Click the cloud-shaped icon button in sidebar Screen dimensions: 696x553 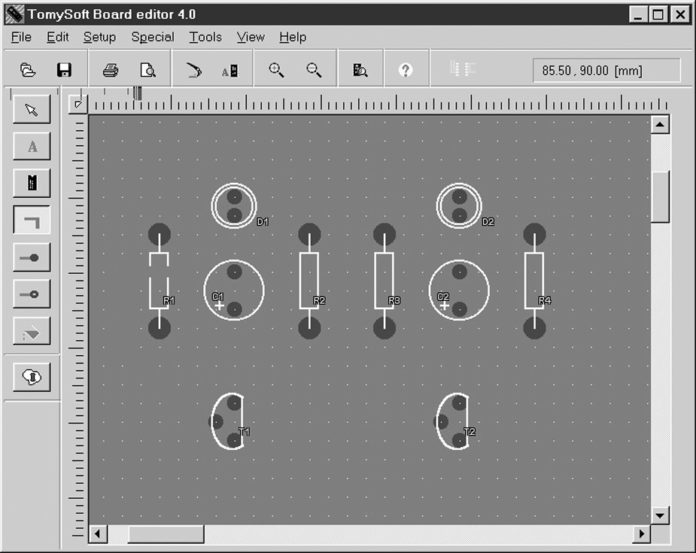click(x=32, y=377)
